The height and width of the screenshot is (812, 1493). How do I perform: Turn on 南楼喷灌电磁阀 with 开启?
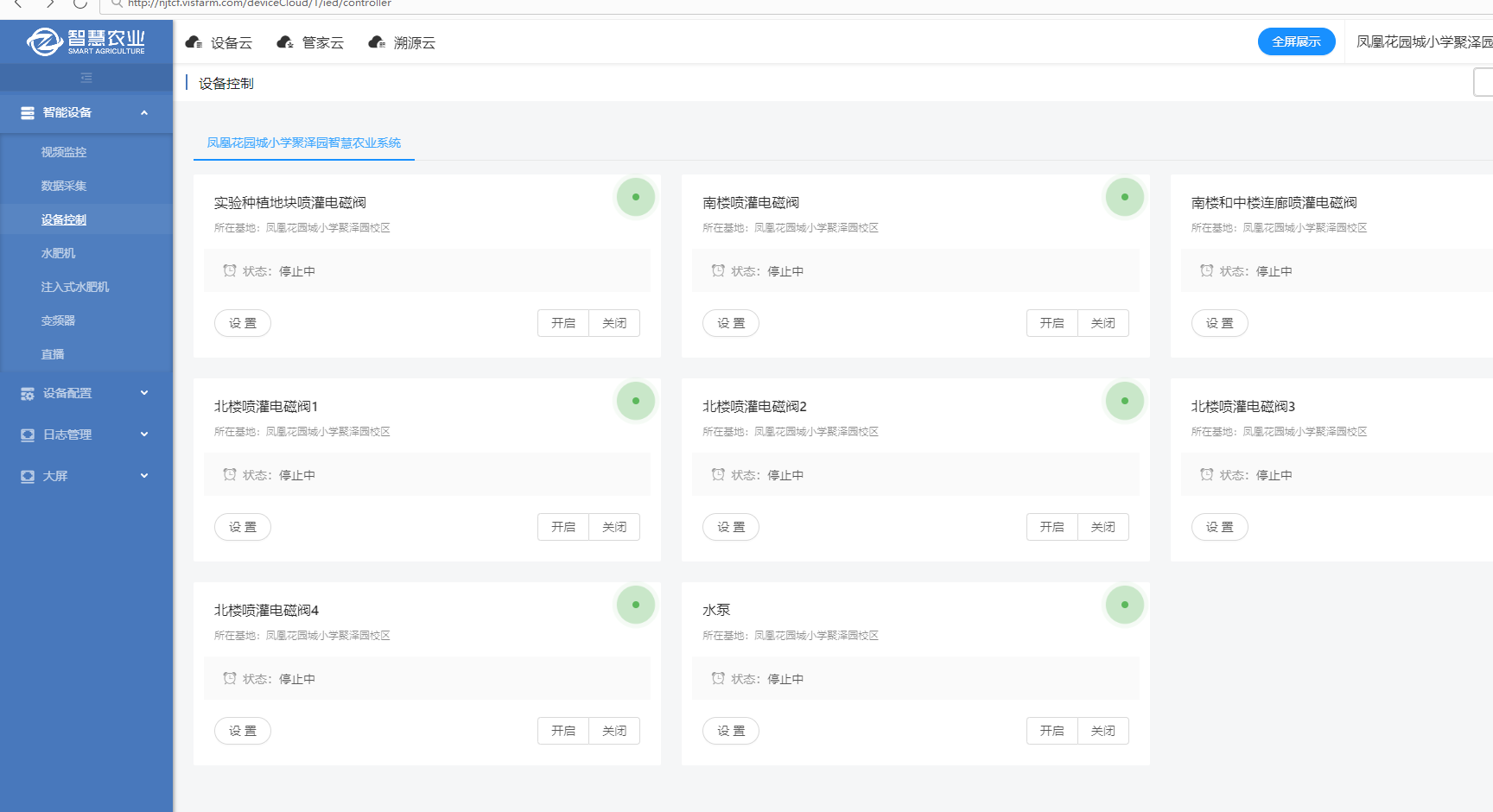[x=1051, y=323]
